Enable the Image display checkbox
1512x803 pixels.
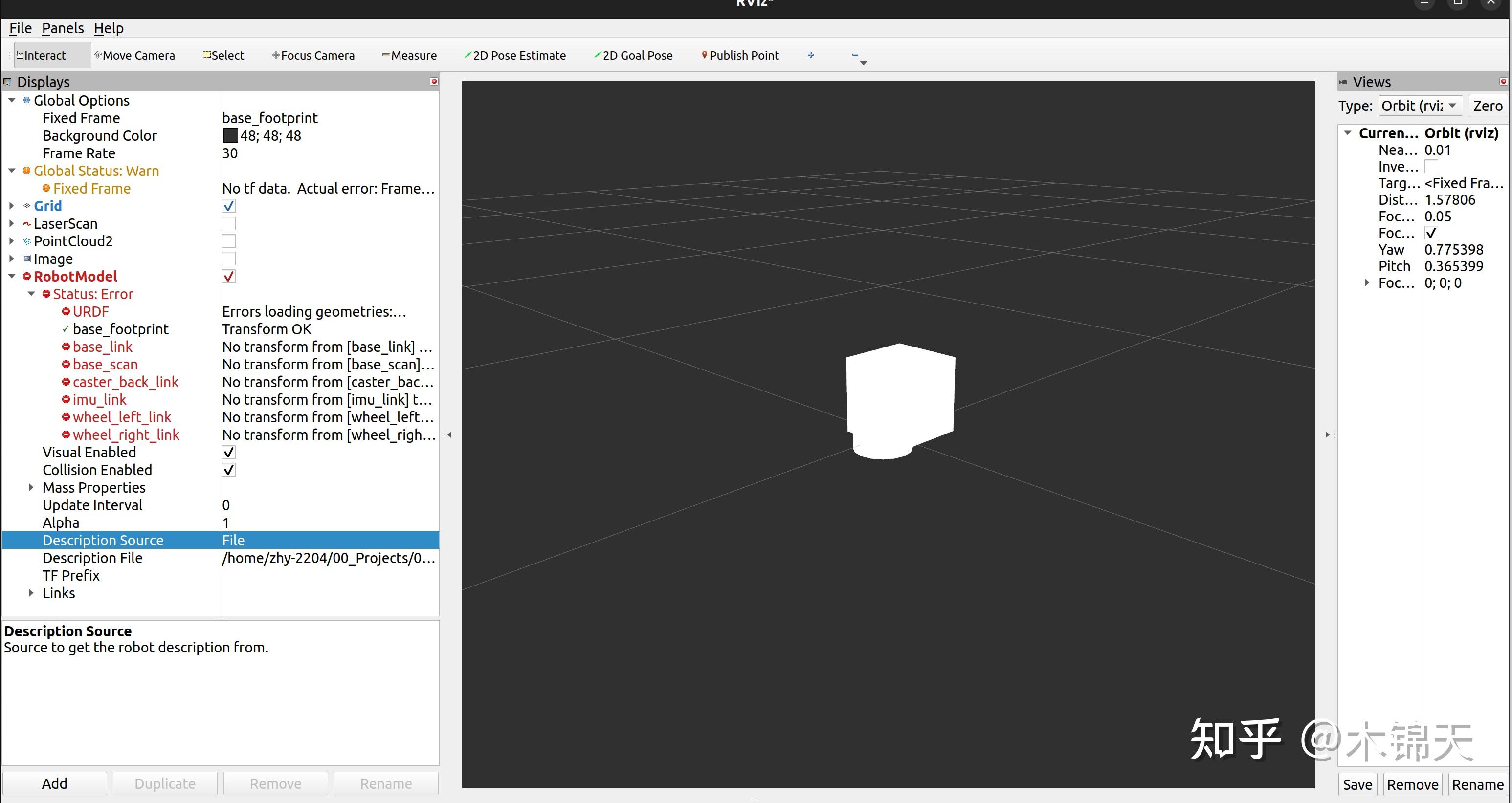click(x=229, y=259)
